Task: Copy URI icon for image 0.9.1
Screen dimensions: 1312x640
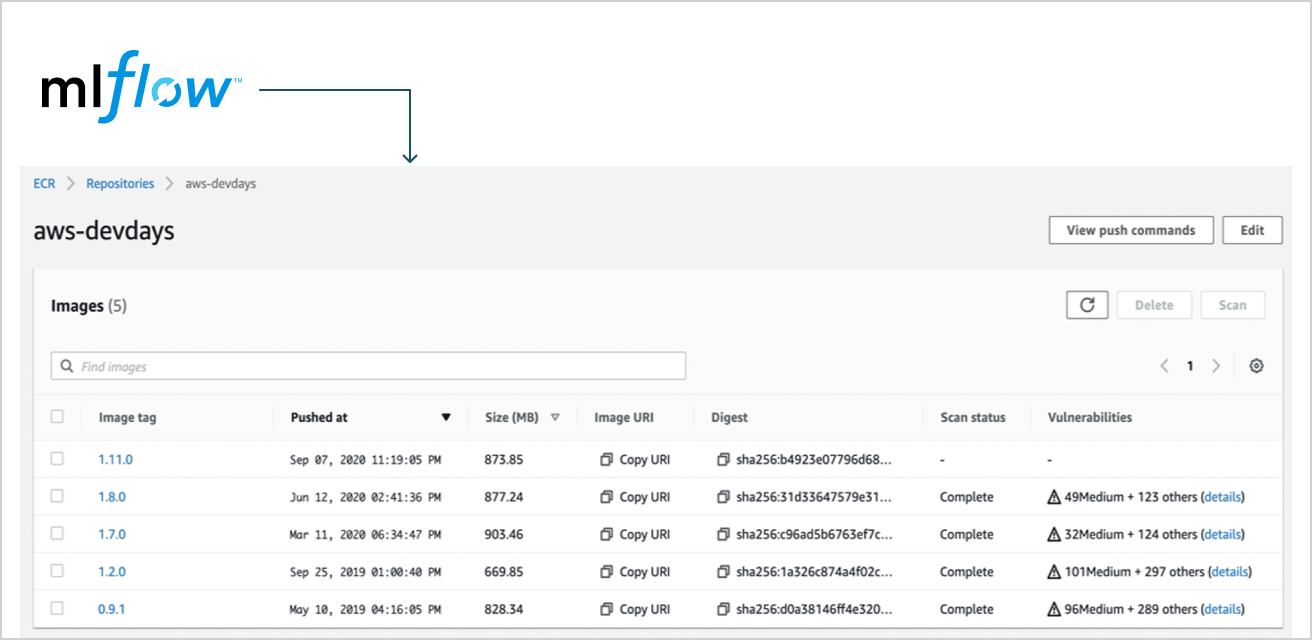Action: point(606,609)
